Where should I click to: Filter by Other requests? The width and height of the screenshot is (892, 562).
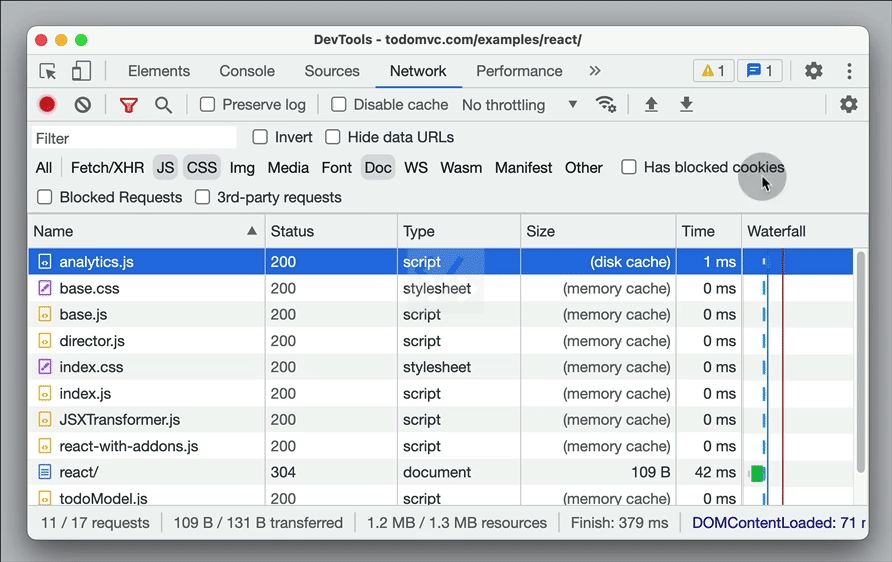[x=584, y=168]
